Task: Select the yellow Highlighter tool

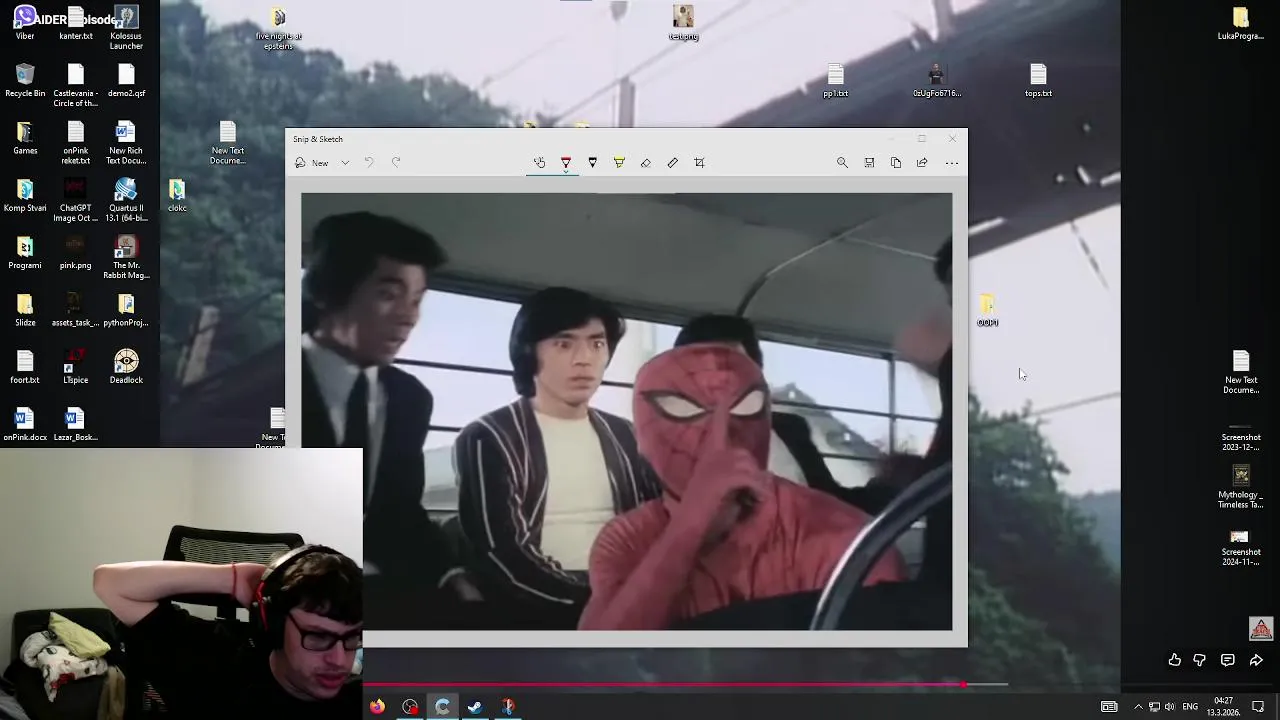Action: 619,163
